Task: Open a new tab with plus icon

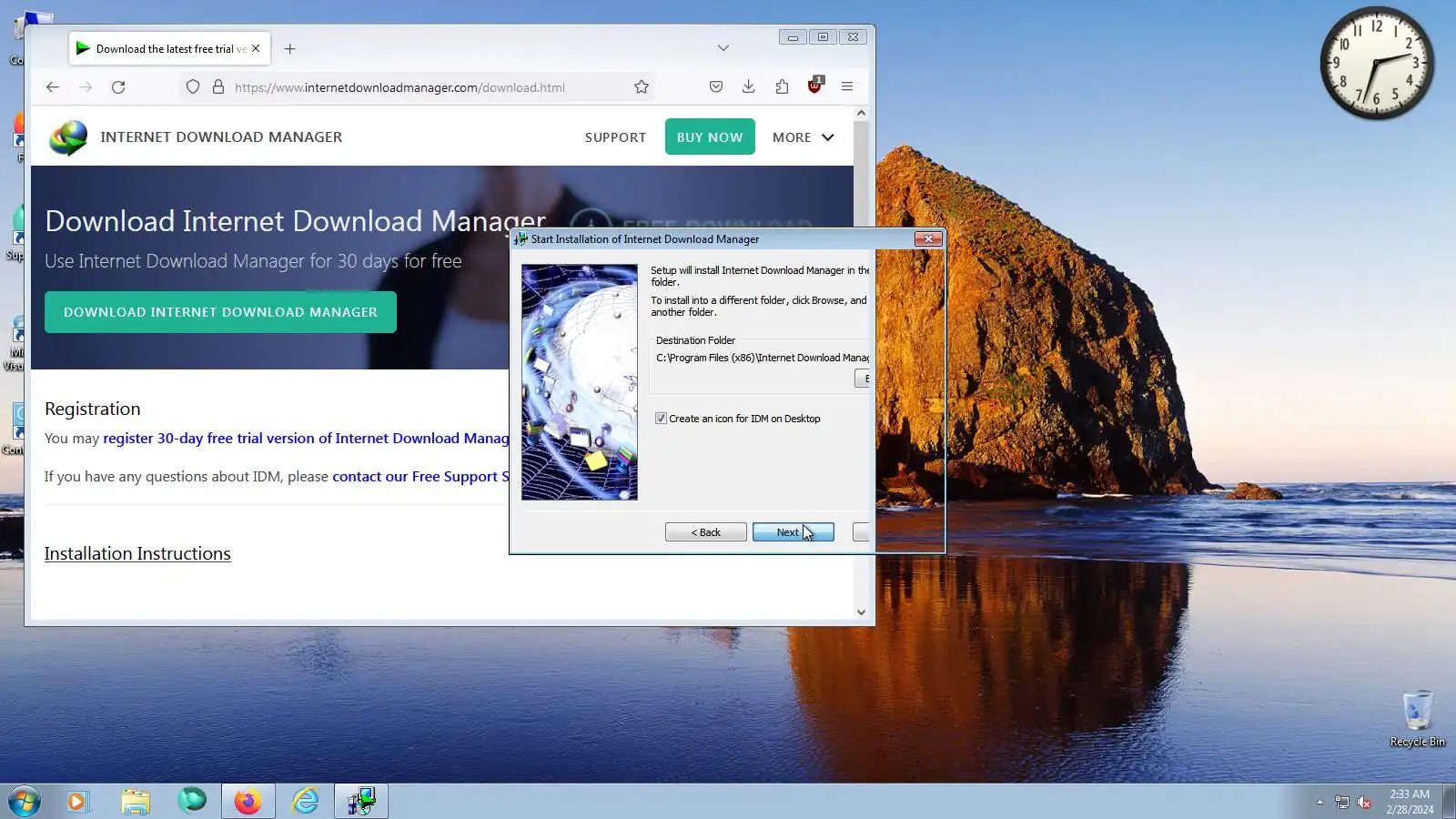Action: [x=289, y=49]
